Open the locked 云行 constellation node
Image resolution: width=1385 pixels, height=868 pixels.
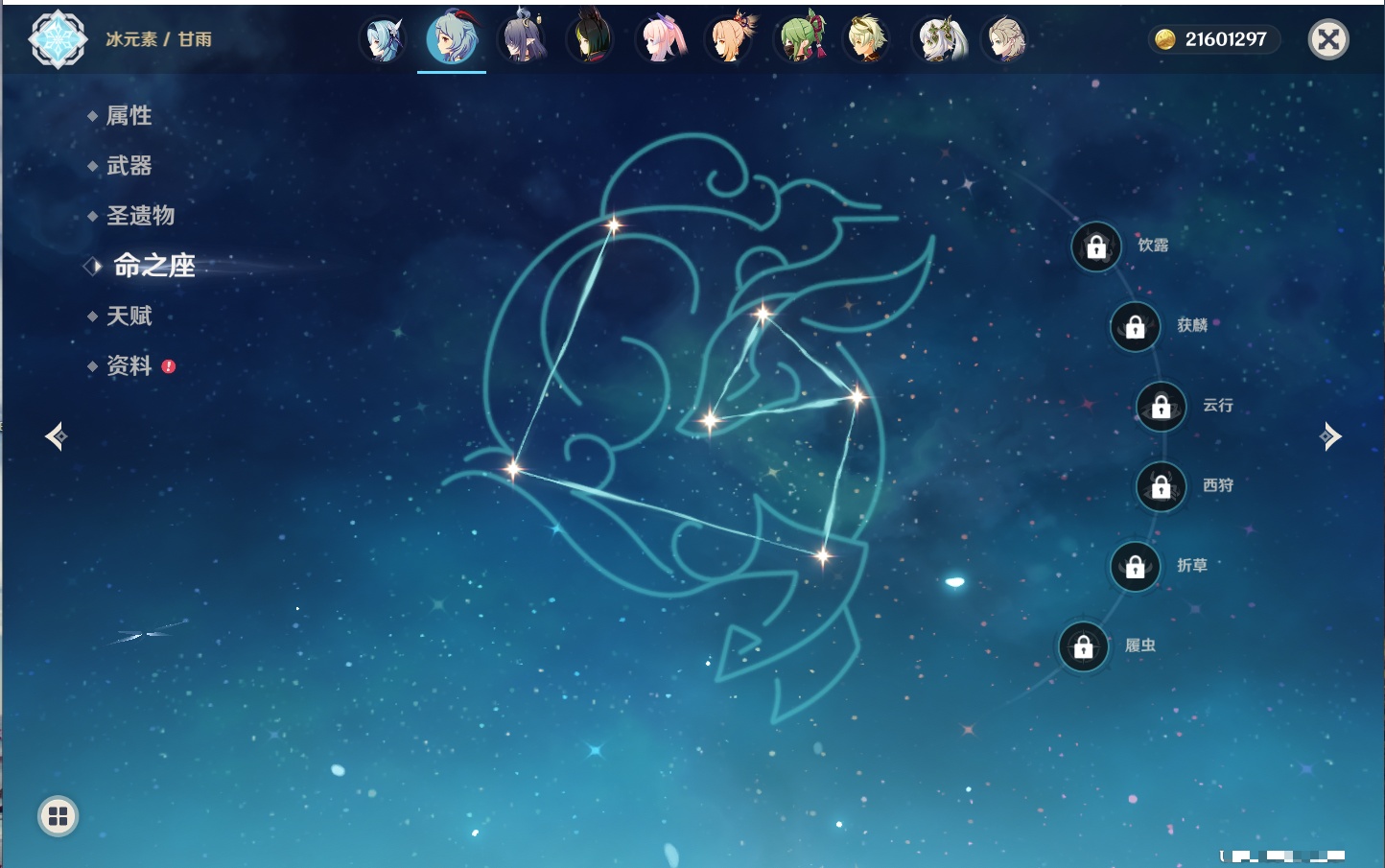tap(1161, 407)
